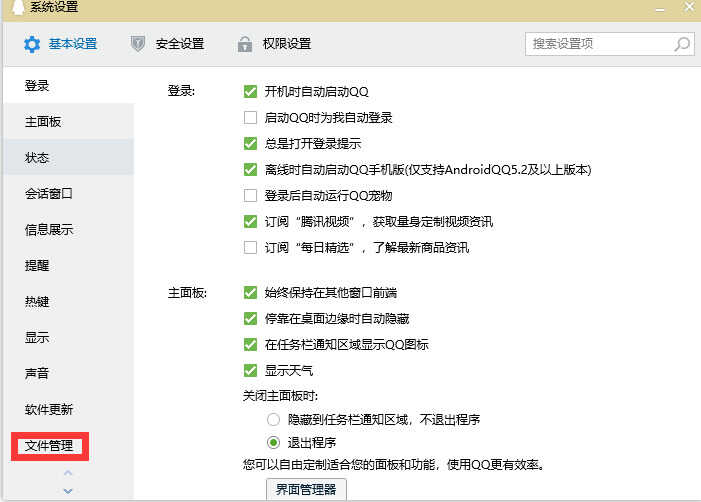Toggle 订阅“腾讯视频” checkbox
Screen dimensions: 701x502
tap(250, 221)
